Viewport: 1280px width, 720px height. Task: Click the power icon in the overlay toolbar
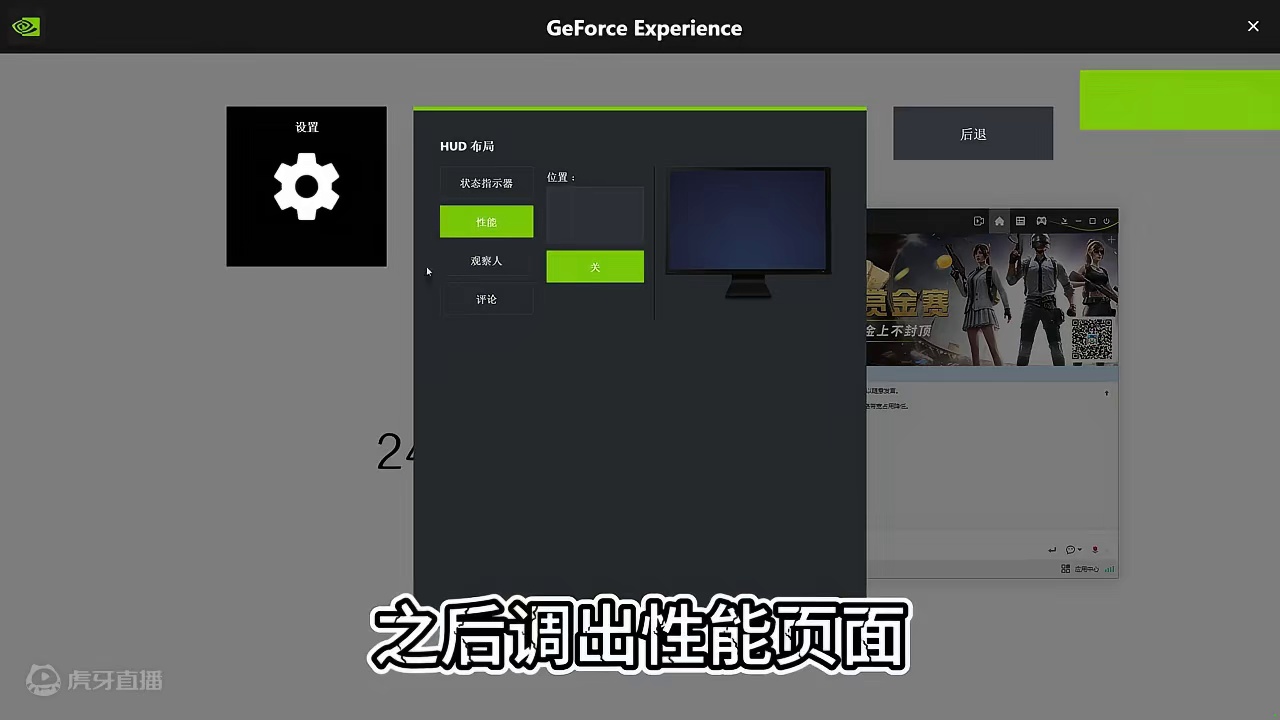click(1106, 221)
